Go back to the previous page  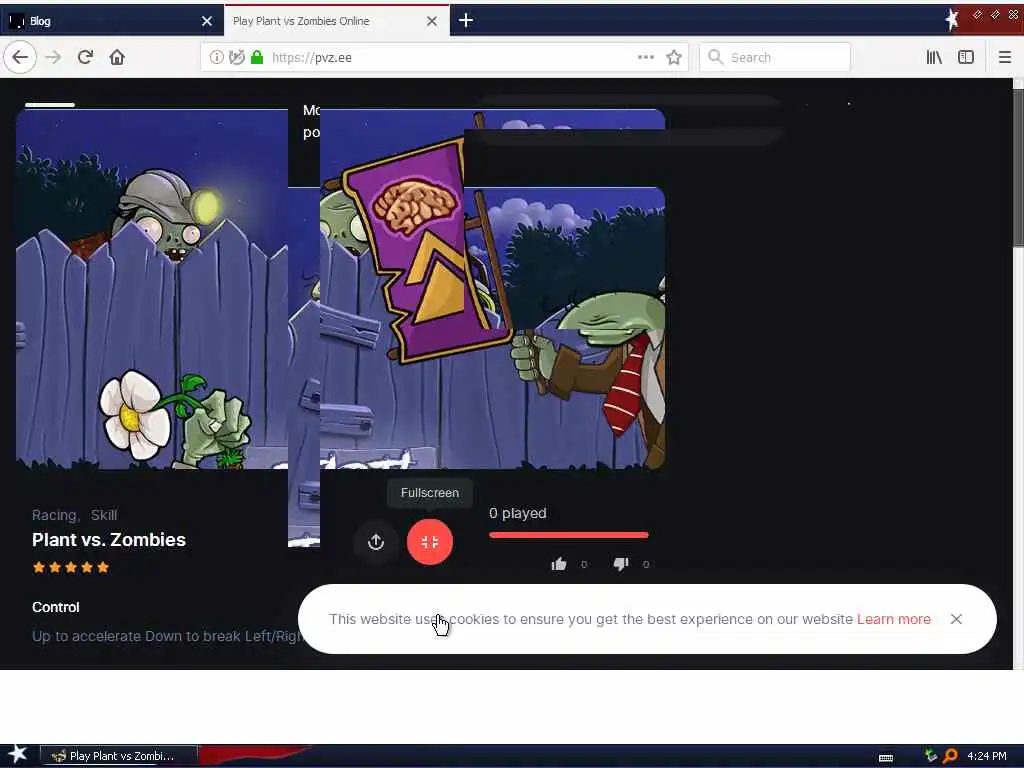(20, 57)
